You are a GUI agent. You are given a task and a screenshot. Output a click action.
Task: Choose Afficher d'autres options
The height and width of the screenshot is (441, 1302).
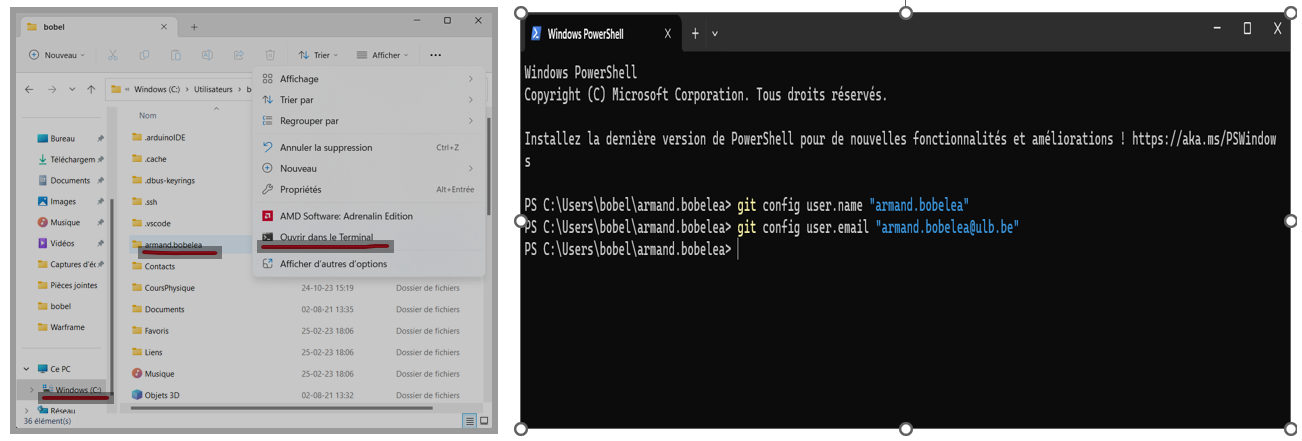click(368, 264)
